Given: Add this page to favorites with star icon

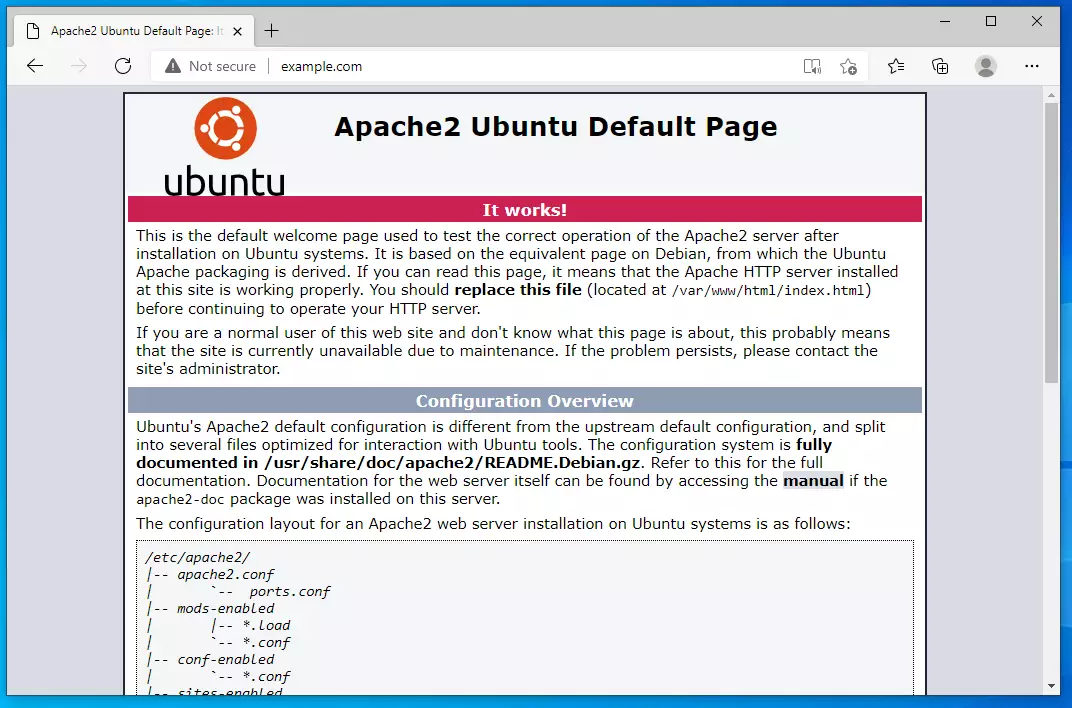Looking at the screenshot, I should click(x=849, y=66).
